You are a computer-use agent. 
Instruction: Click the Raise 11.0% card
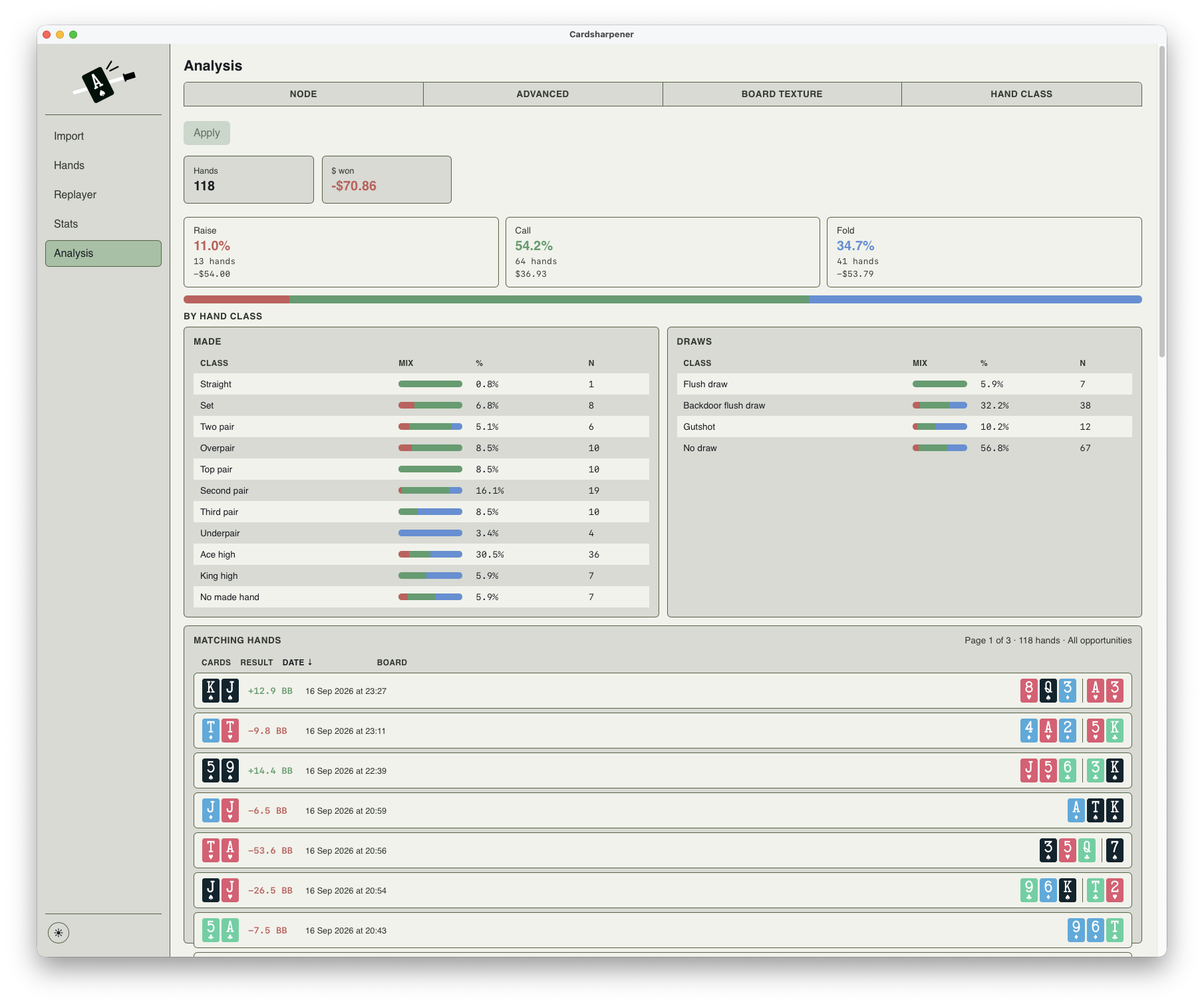point(341,252)
